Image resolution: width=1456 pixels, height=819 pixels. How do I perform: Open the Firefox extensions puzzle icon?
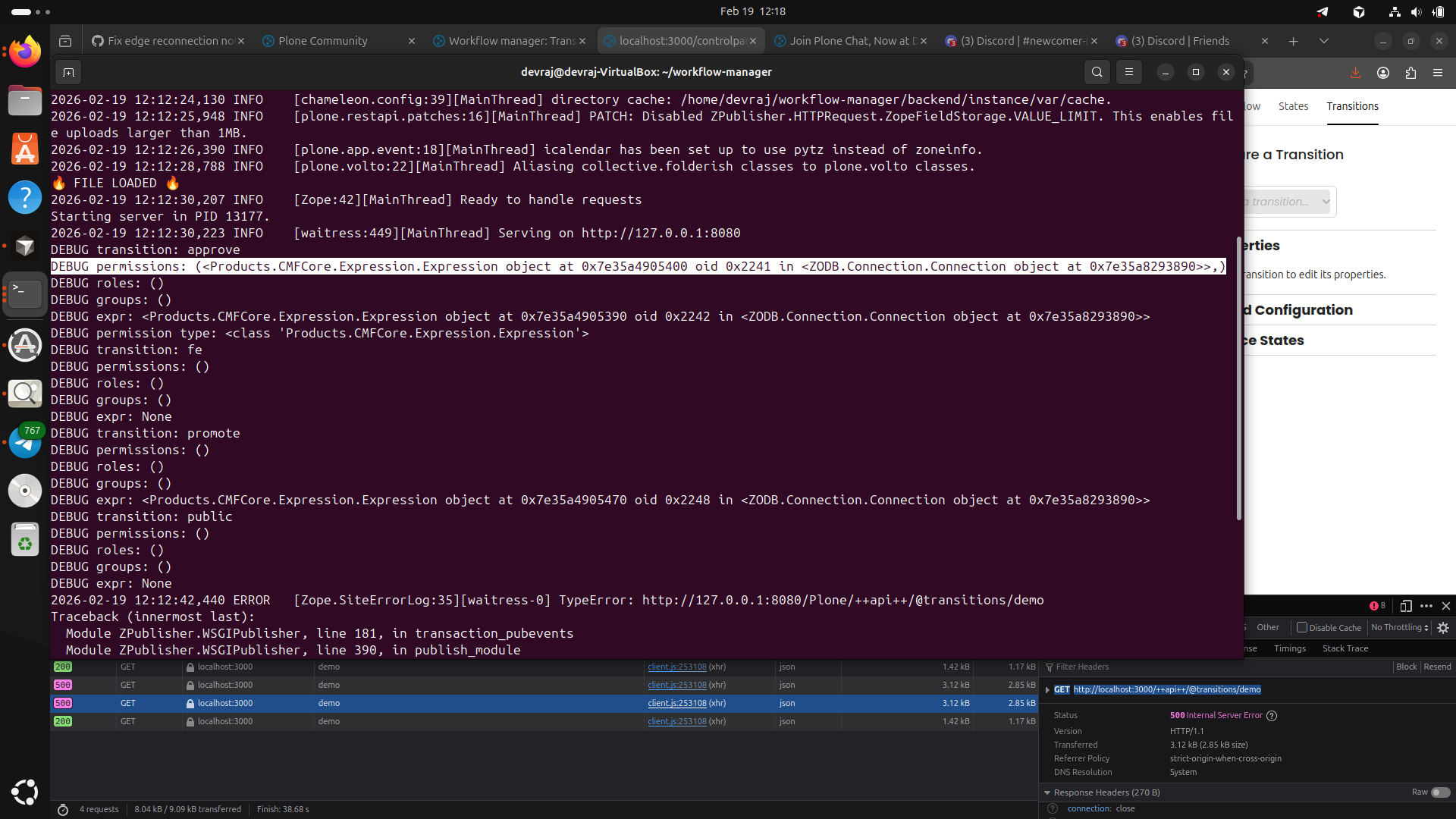click(x=1410, y=73)
